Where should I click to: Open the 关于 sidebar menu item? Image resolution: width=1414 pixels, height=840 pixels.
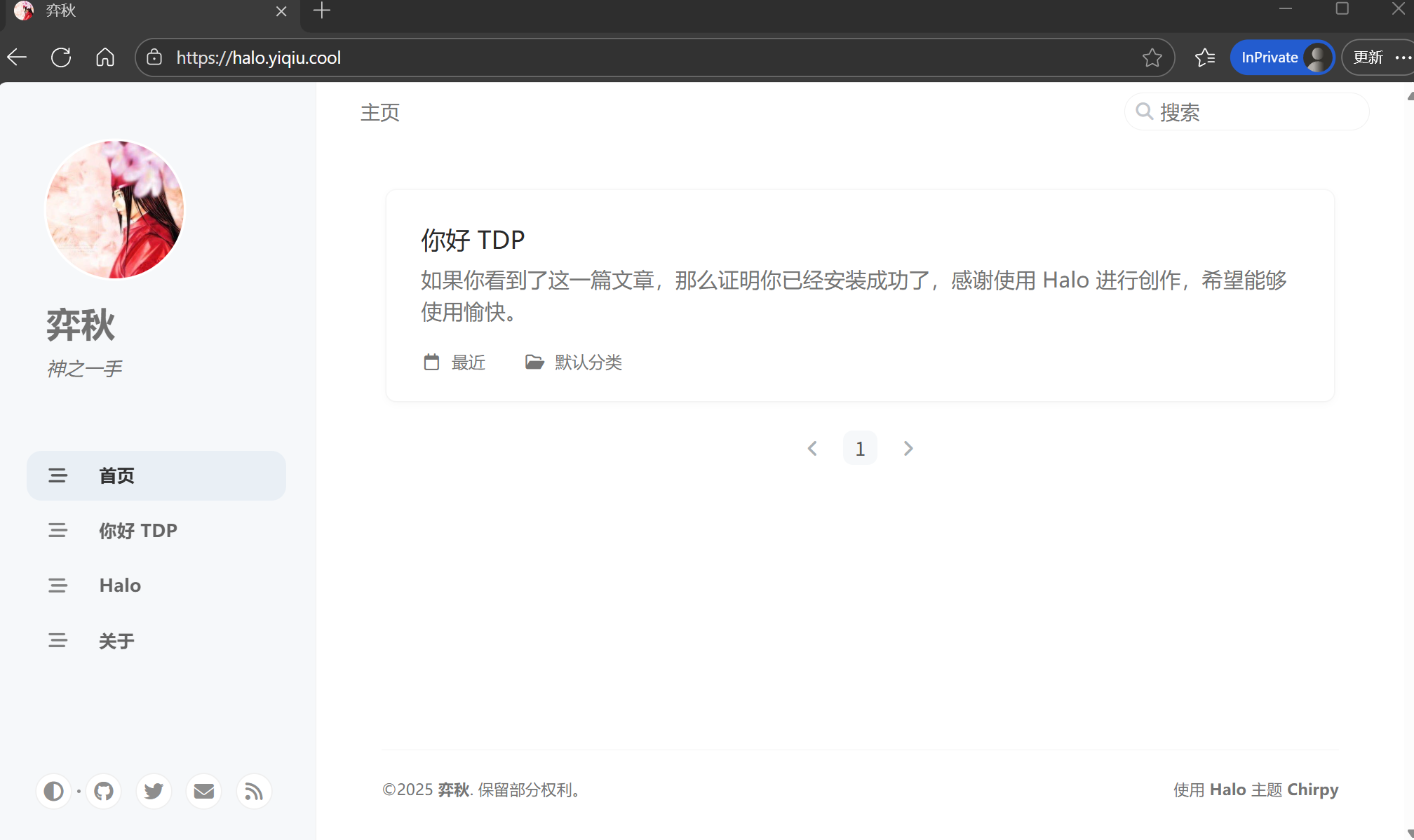pos(116,640)
